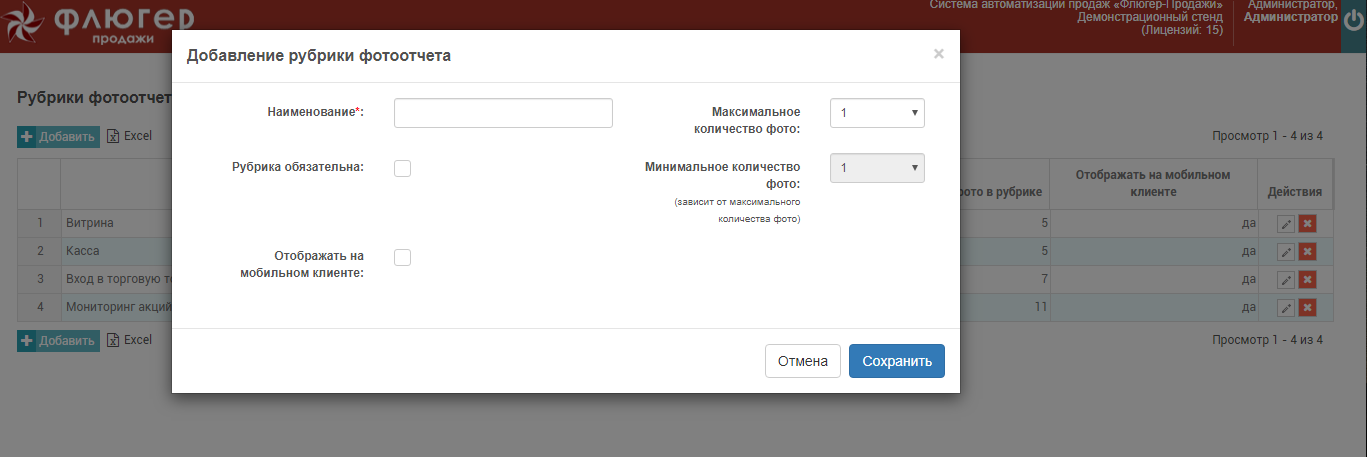Click the Отмена button
This screenshot has height=457, width=1367.
point(802,361)
